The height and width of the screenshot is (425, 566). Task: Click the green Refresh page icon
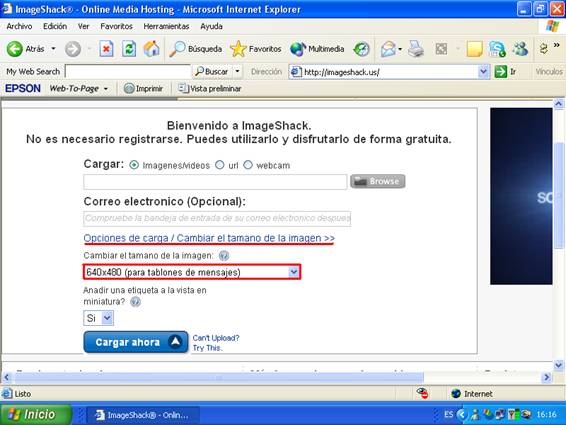[x=129, y=49]
